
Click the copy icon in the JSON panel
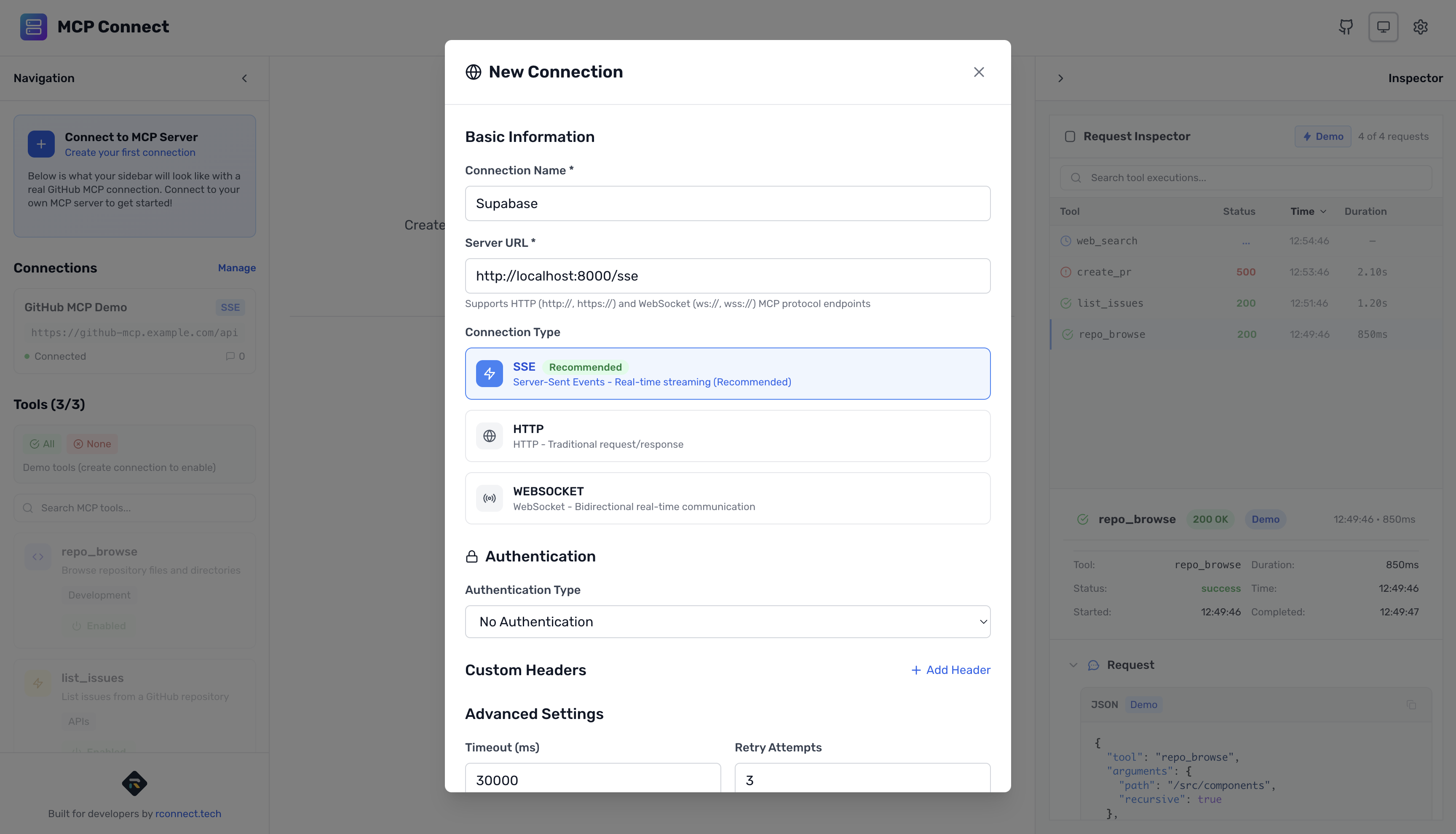pyautogui.click(x=1411, y=705)
